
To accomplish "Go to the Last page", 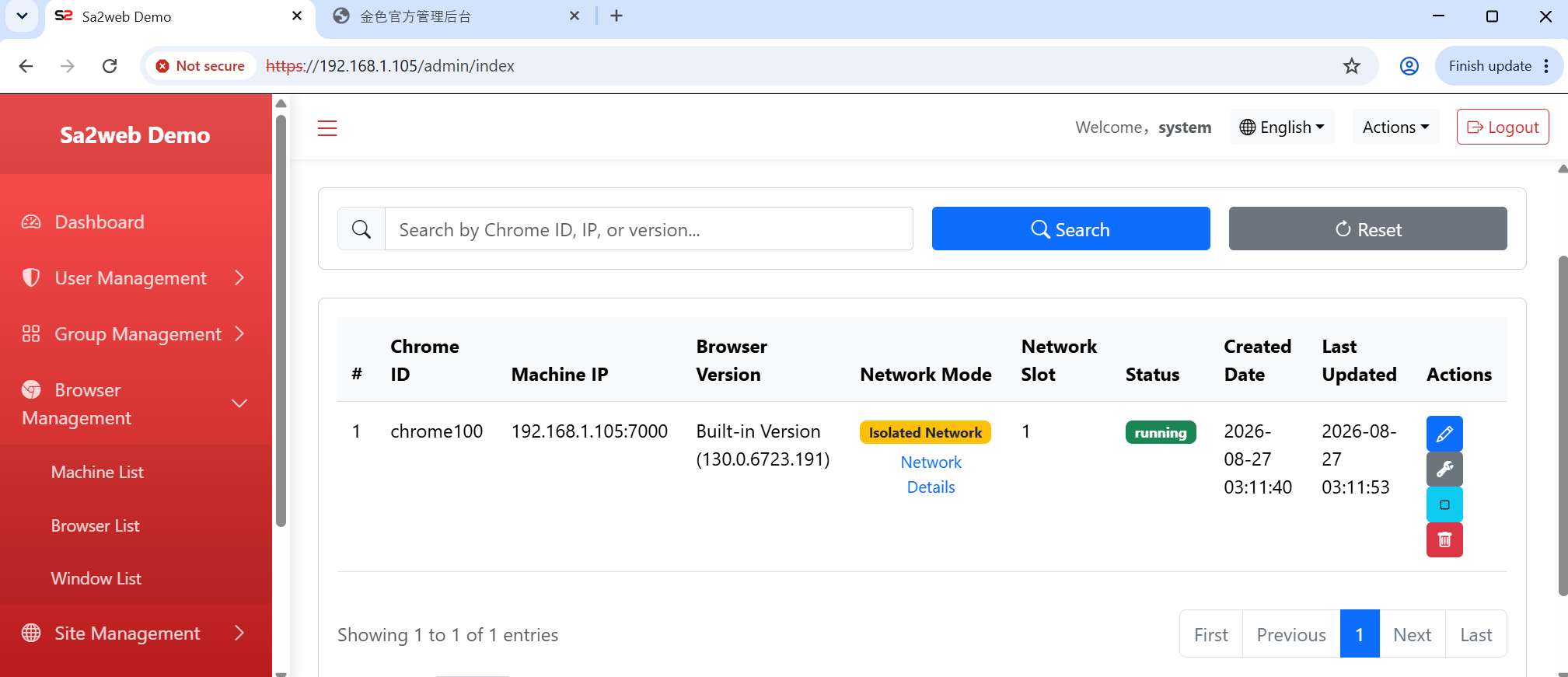I will click(1476, 634).
